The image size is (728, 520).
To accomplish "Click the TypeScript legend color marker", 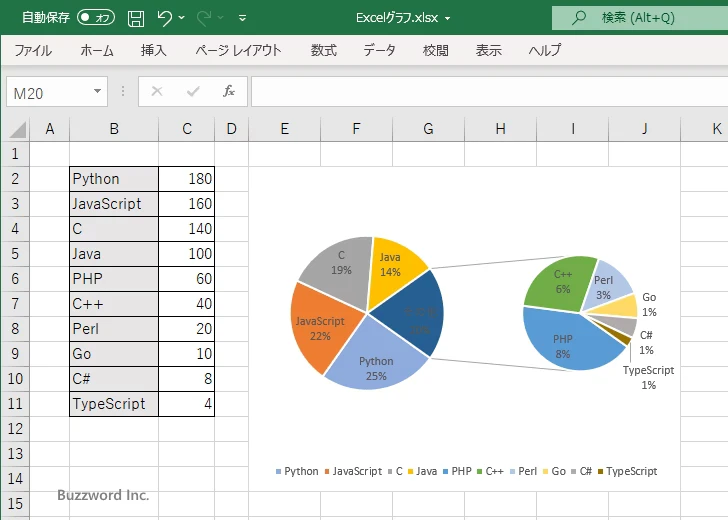I will pos(600,472).
